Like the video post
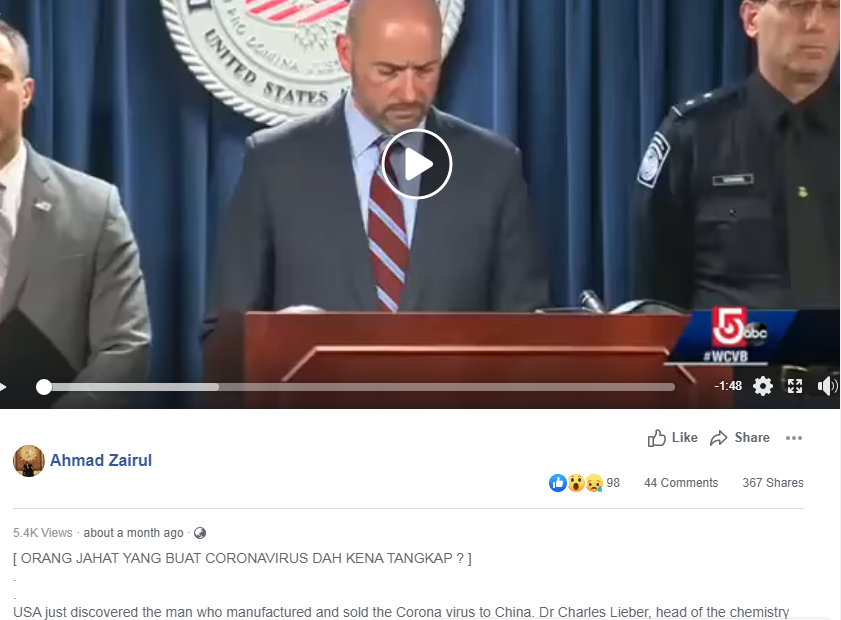Image resolution: width=841 pixels, height=620 pixels. coord(673,438)
